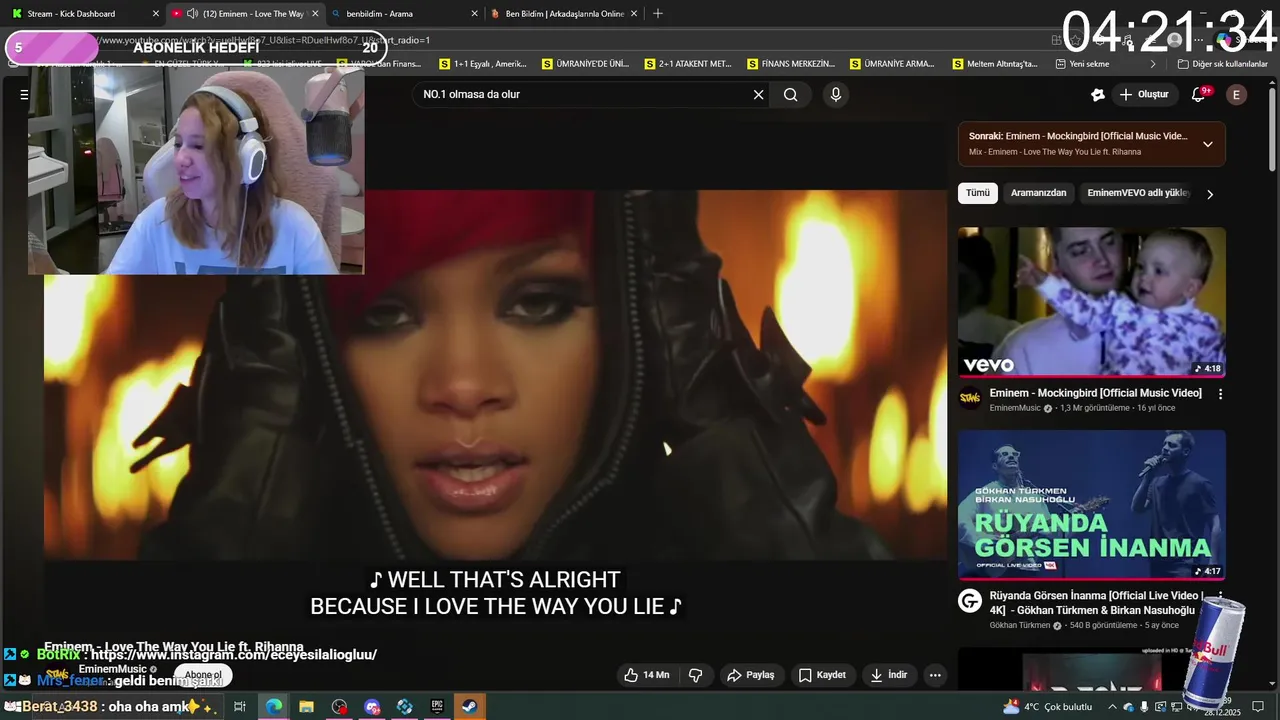Screen dimensions: 1280x720
Task: Open Task View on the taskbar
Action: coord(240,707)
